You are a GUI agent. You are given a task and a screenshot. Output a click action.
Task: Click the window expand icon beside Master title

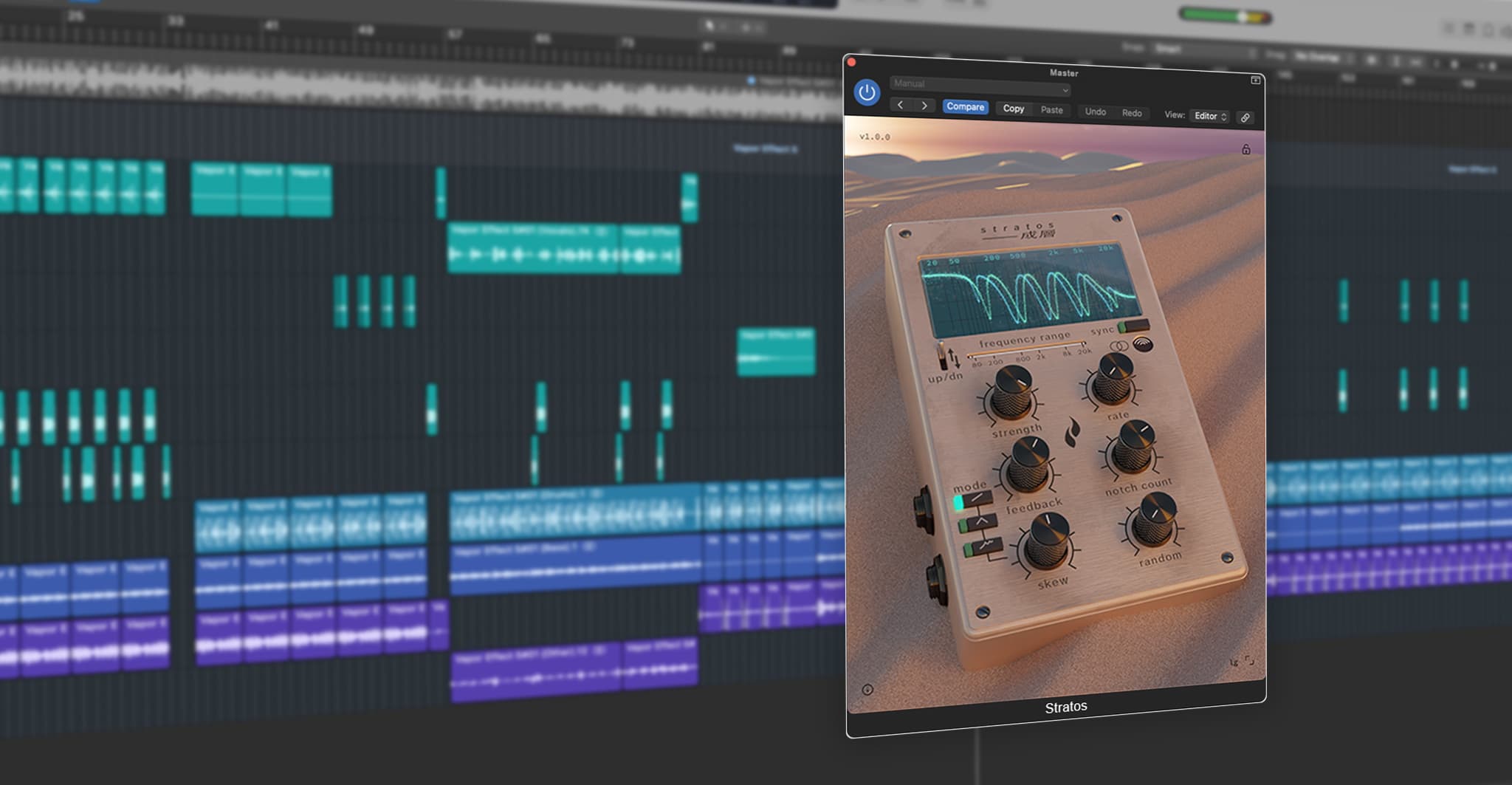click(1255, 80)
